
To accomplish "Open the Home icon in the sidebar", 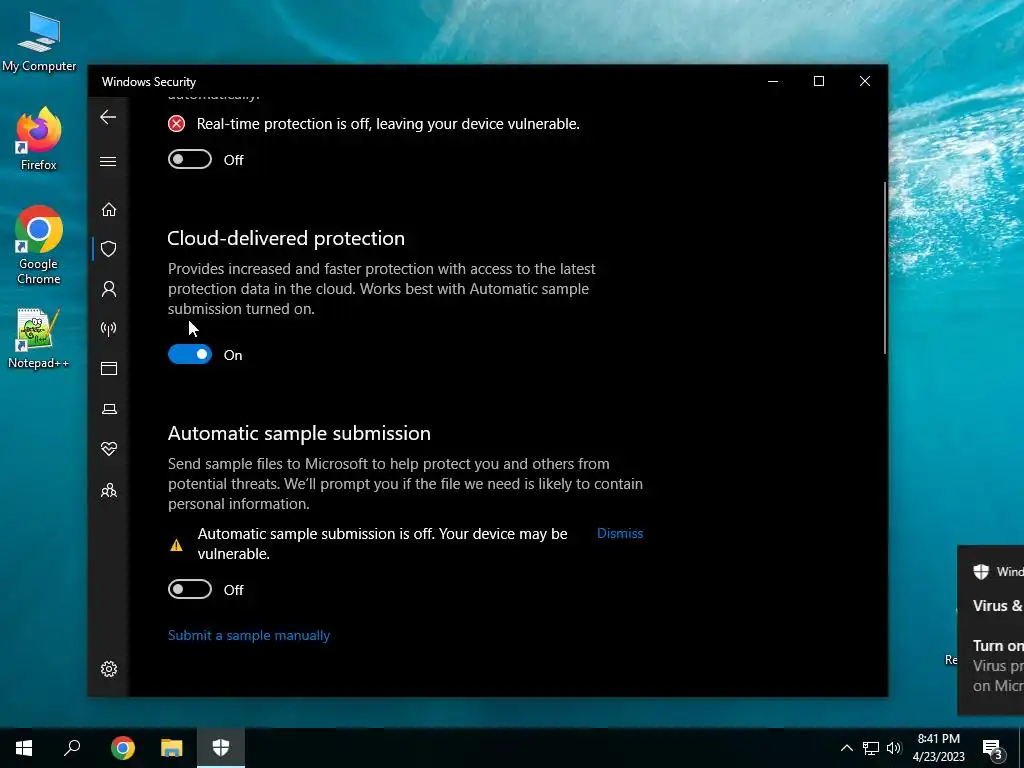I will tap(109, 209).
